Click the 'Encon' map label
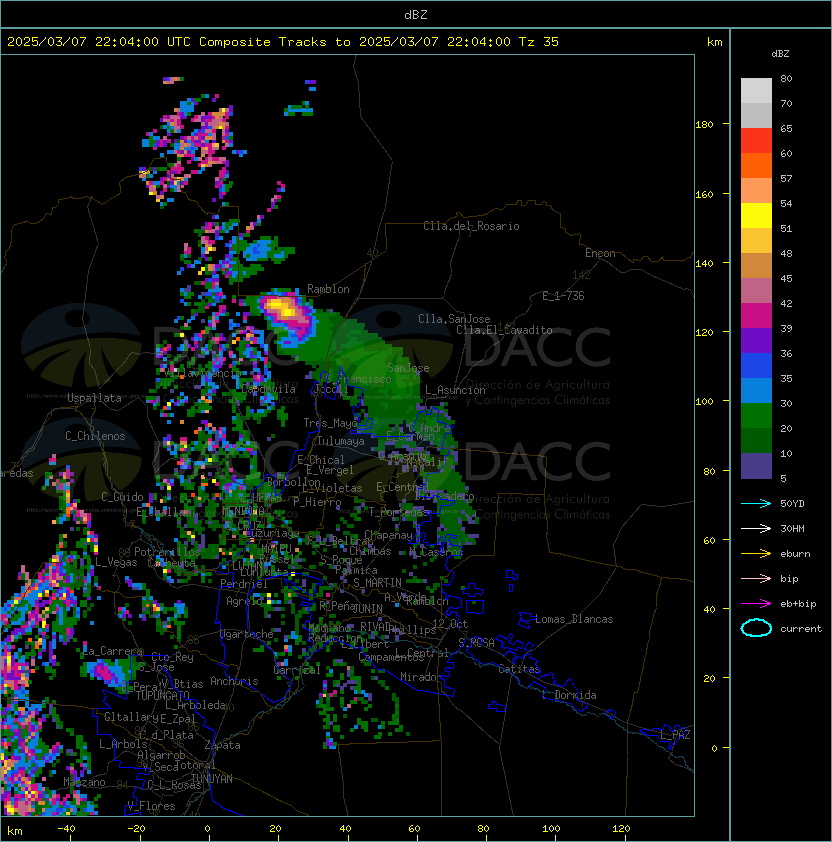The width and height of the screenshot is (832, 842). (600, 253)
